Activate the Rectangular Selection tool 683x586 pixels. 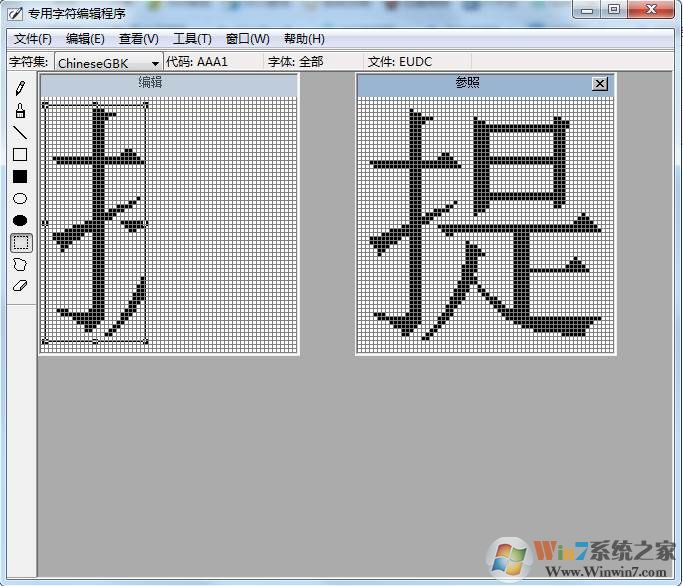pos(20,242)
